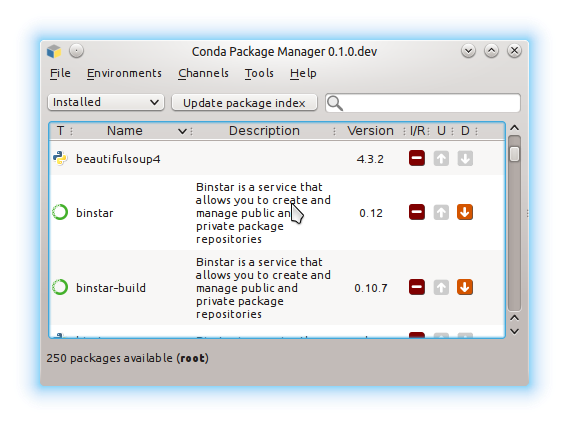Downgrade the binstar-build package

tap(465, 287)
